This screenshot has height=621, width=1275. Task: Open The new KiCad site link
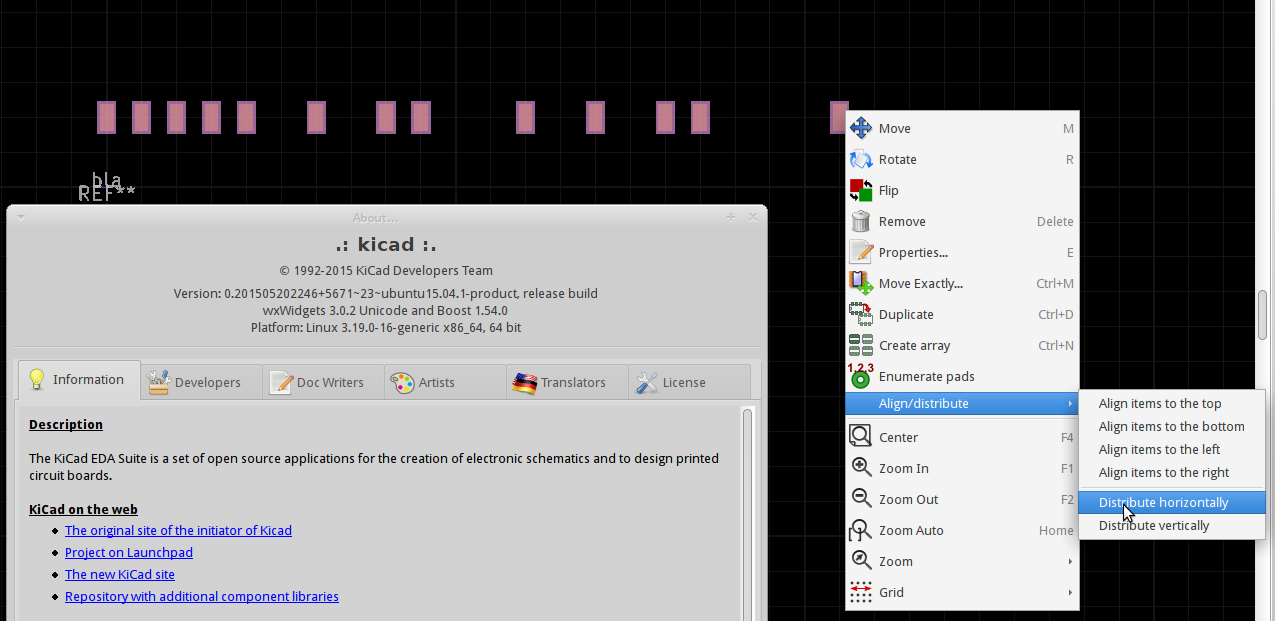pos(120,574)
